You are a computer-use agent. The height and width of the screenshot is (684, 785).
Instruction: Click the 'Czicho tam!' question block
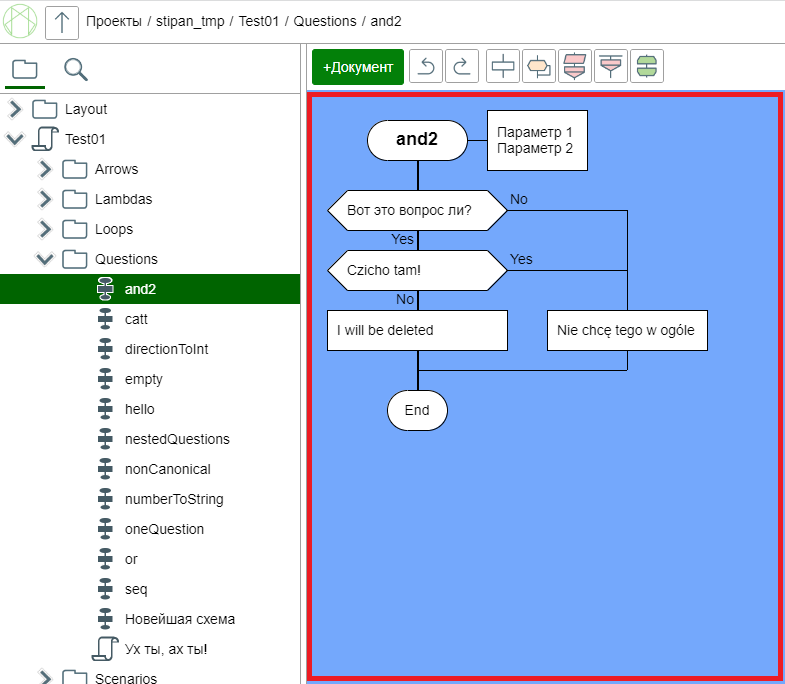click(x=417, y=270)
